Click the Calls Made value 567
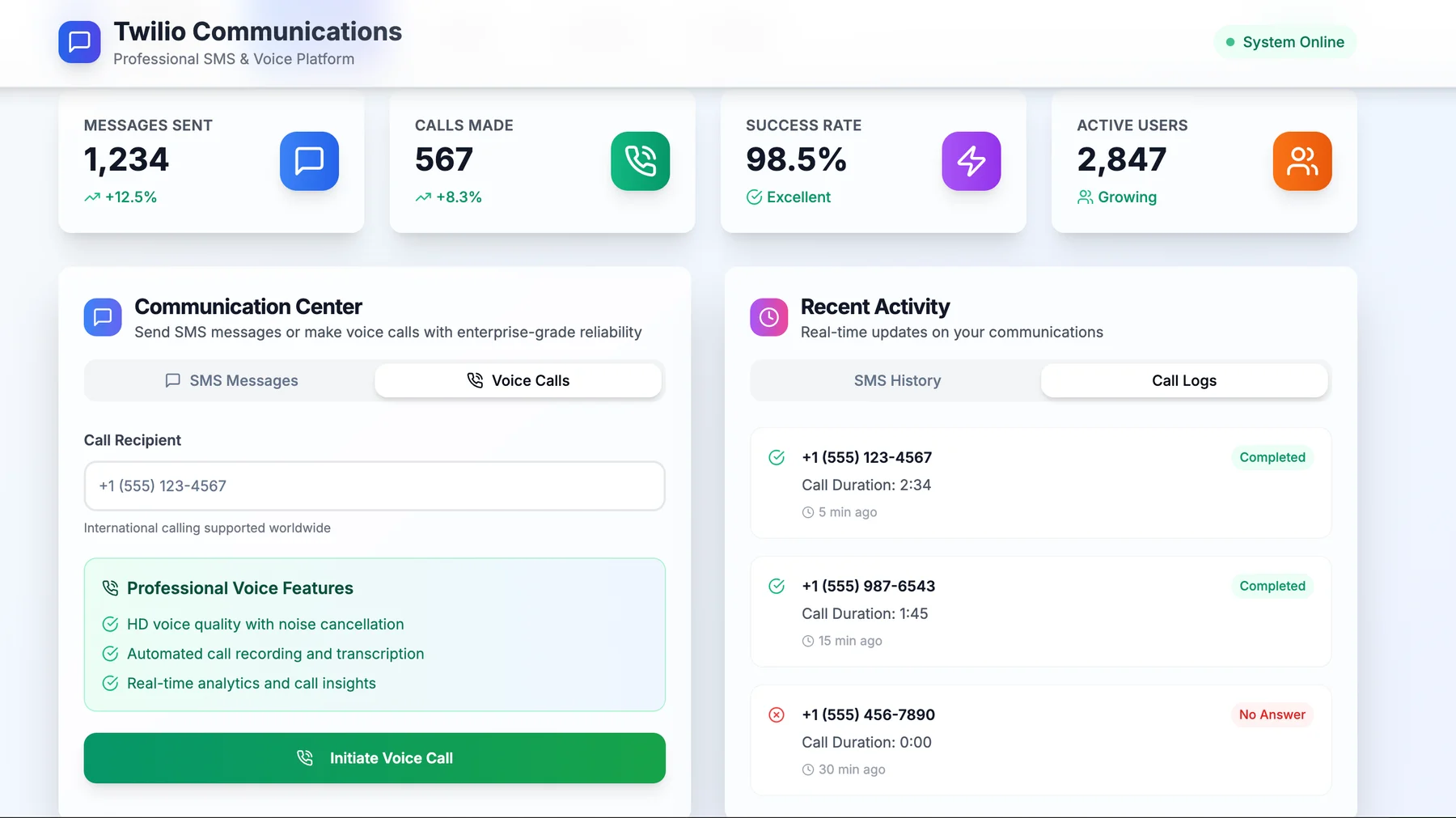 [443, 159]
